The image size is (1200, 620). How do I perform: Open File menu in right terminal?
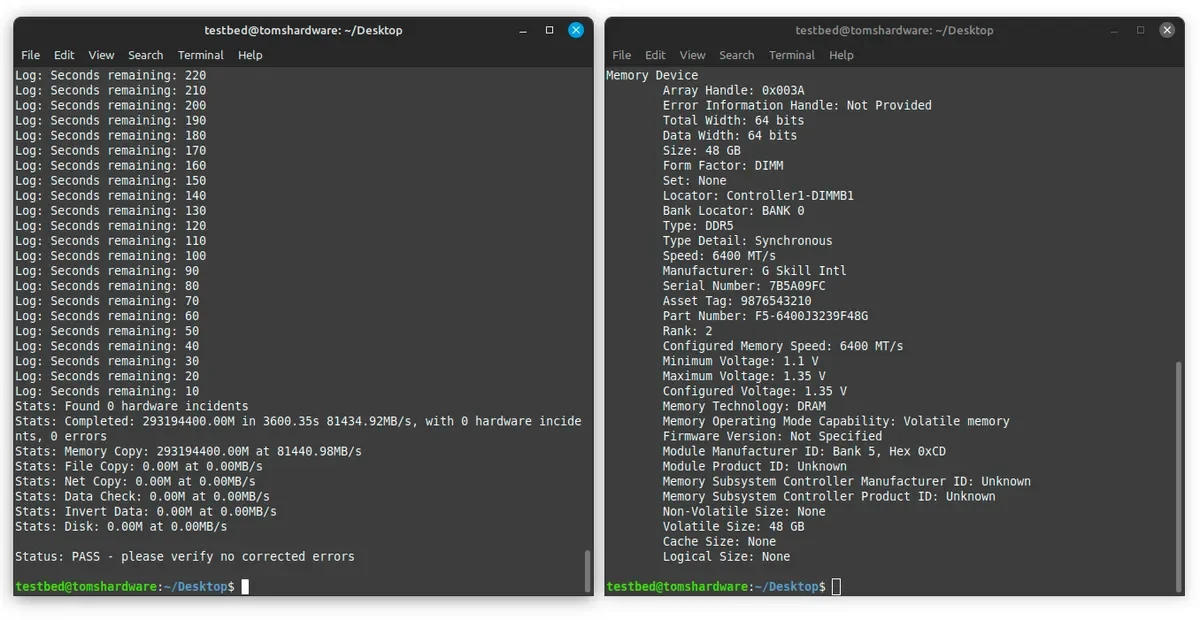(622, 55)
